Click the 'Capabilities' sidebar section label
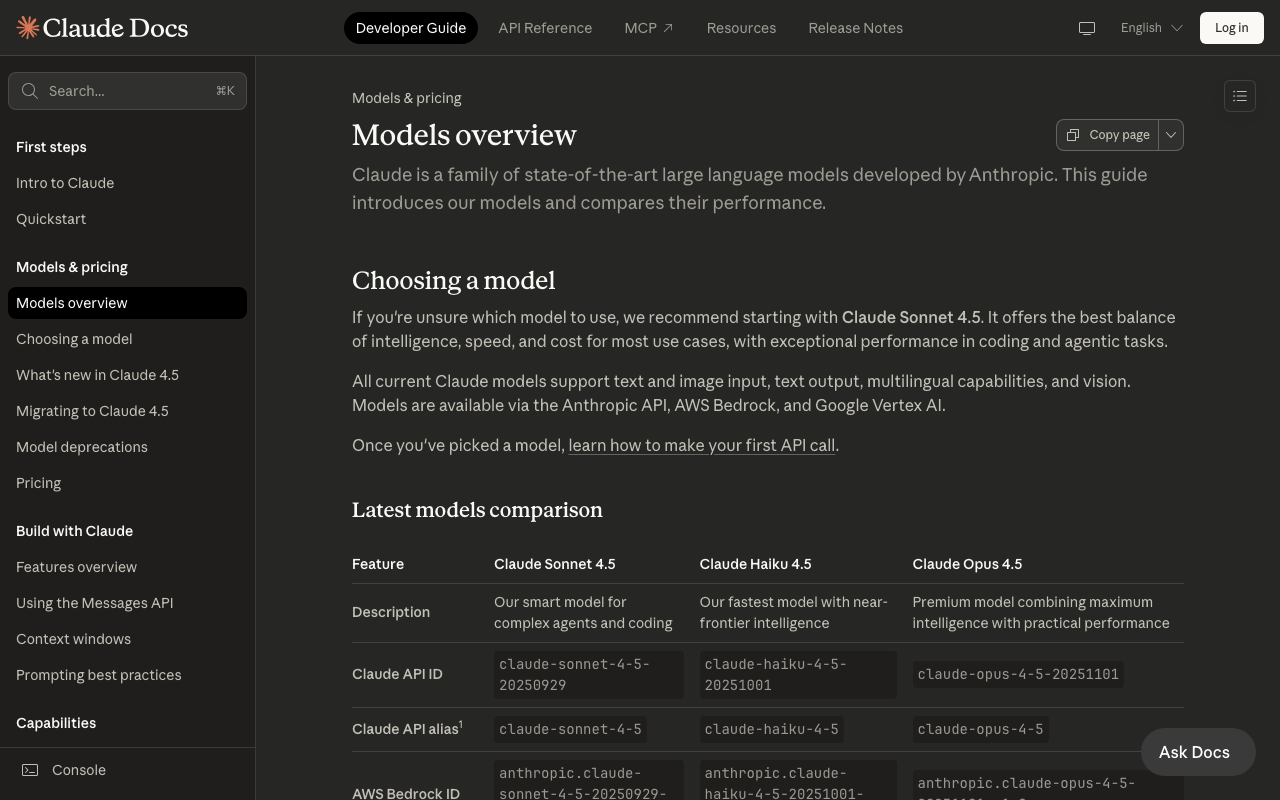 coord(56,723)
